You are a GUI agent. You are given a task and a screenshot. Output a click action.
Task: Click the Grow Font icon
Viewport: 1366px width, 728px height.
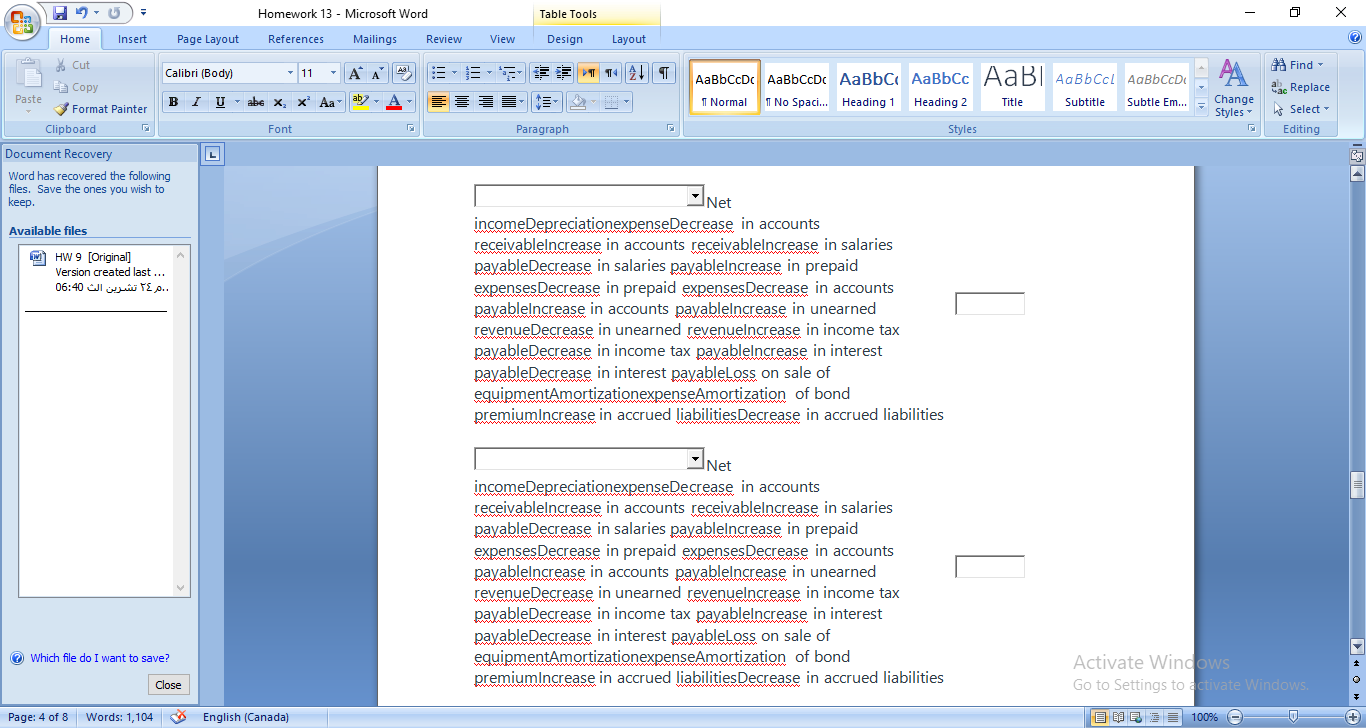tap(355, 73)
